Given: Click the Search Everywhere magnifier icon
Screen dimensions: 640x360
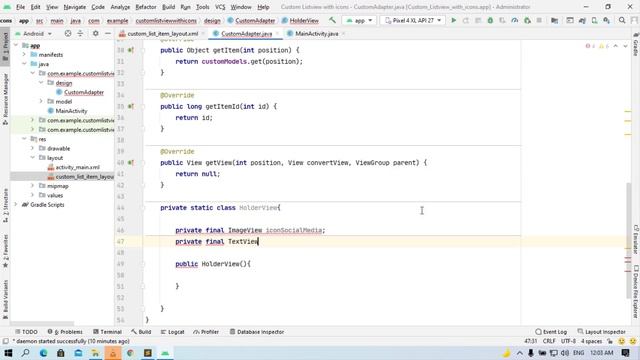Looking at the screenshot, I should [x=622, y=20].
